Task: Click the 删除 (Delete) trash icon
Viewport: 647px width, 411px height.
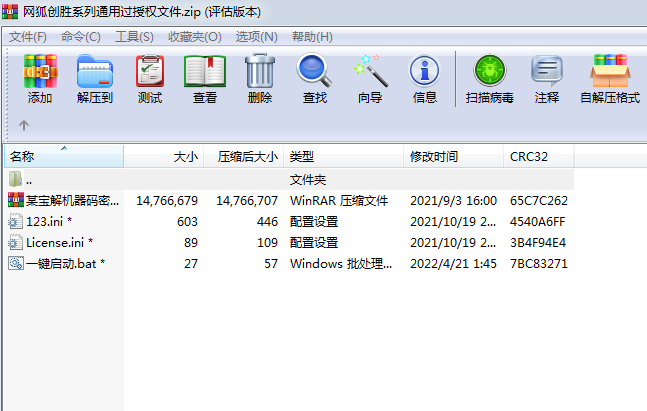Action: click(x=259, y=78)
